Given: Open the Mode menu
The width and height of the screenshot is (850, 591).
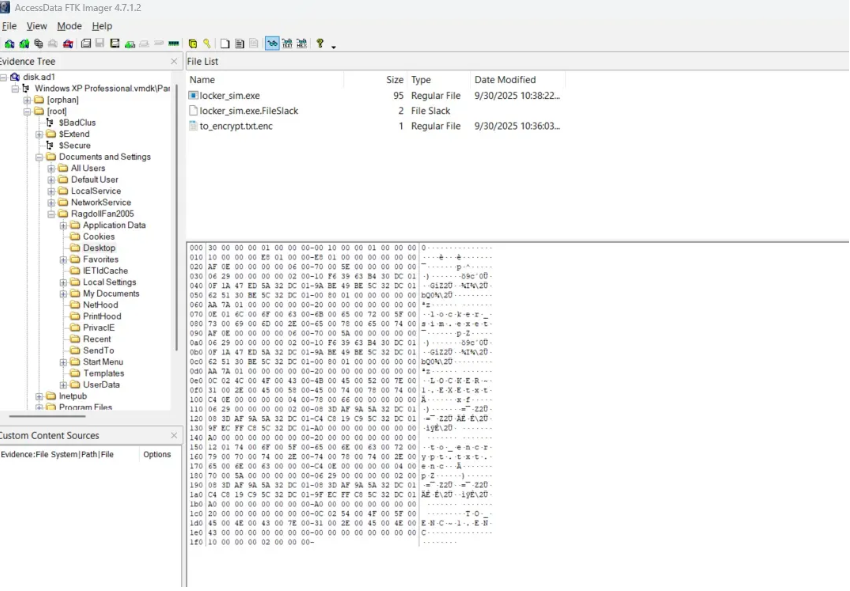Looking at the screenshot, I should point(68,26).
